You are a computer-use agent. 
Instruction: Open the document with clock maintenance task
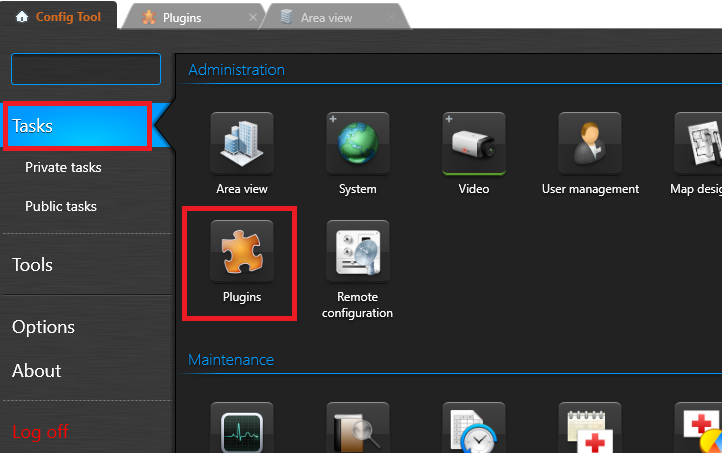coord(474,428)
